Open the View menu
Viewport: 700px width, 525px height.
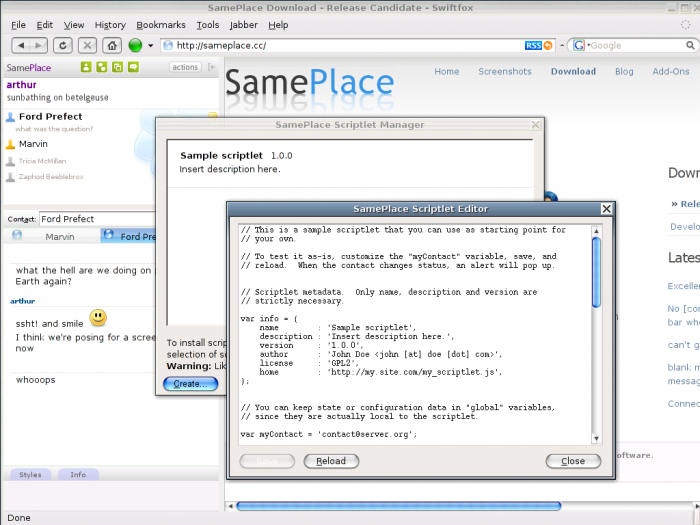(x=74, y=25)
